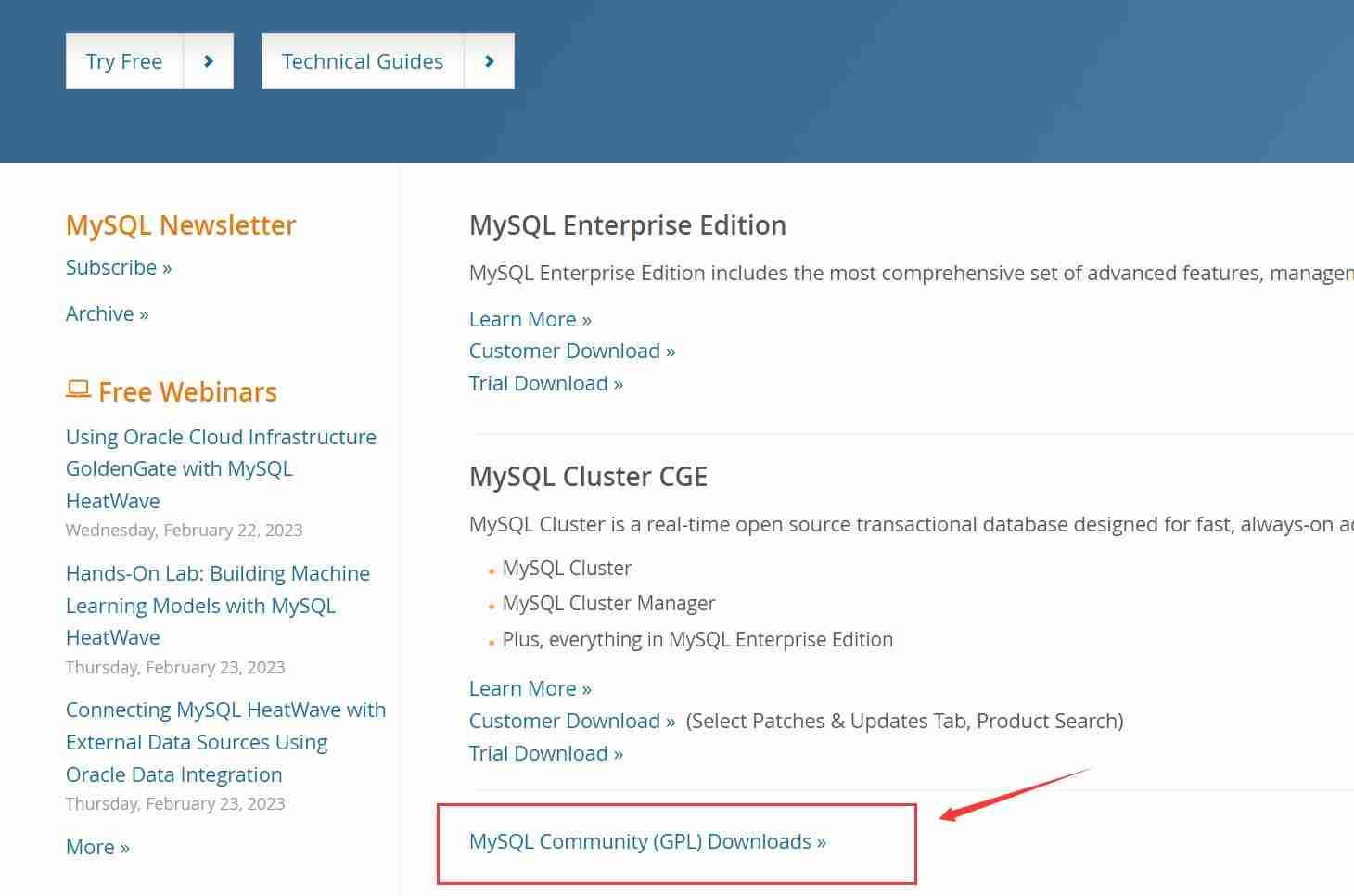Image resolution: width=1354 pixels, height=896 pixels.
Task: Click the Technical Guides button
Action: 363,61
